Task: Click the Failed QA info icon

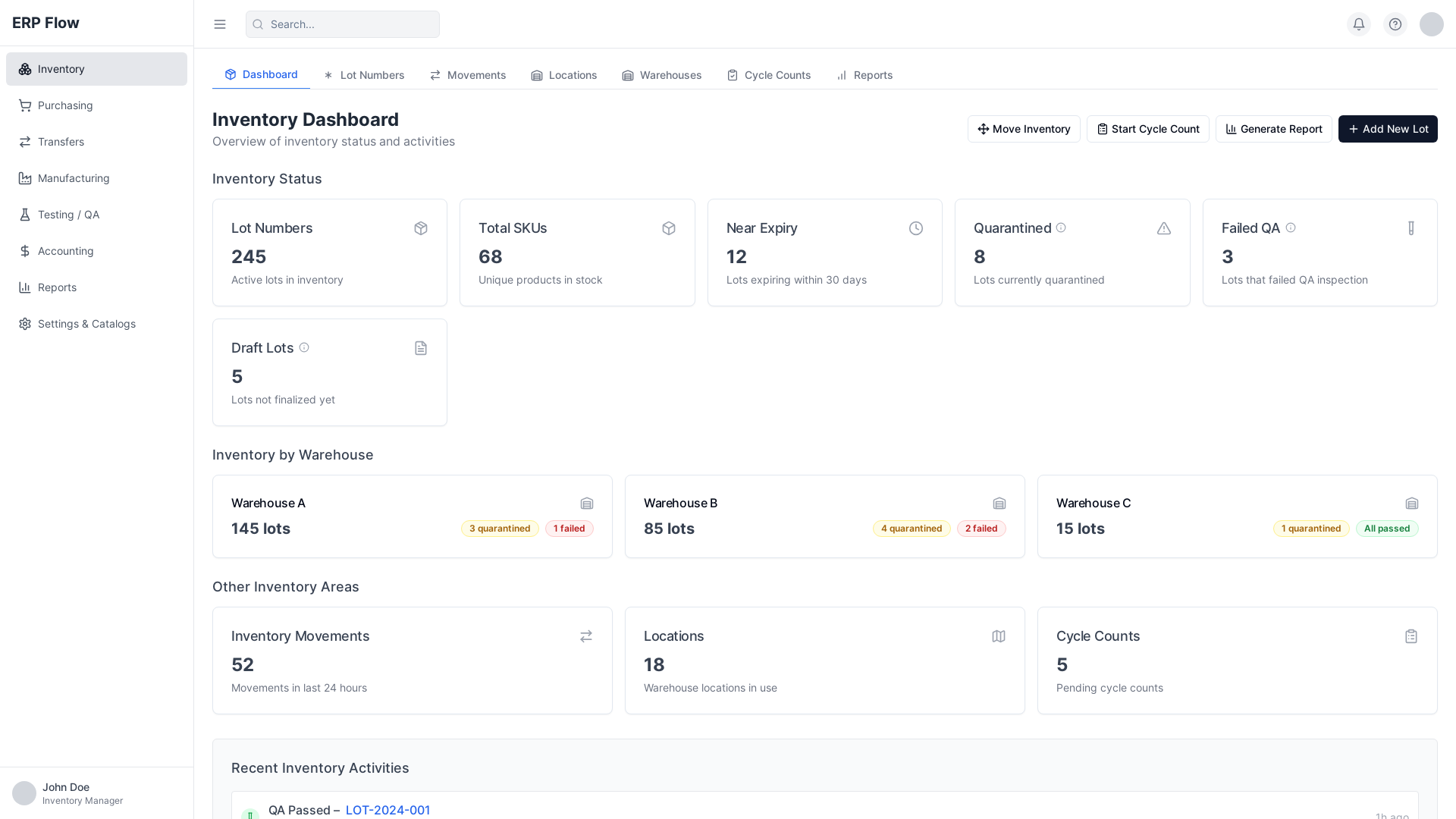Action: (1291, 227)
